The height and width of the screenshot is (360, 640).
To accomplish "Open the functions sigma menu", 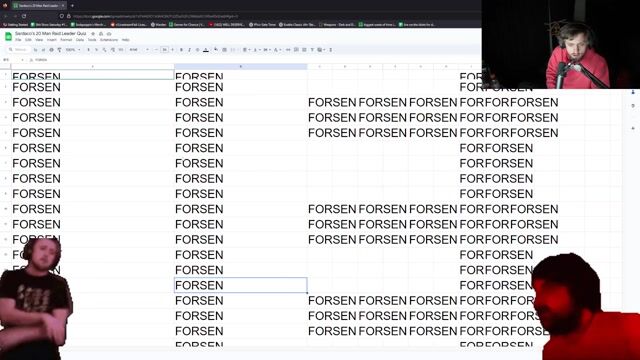I will click(331, 50).
